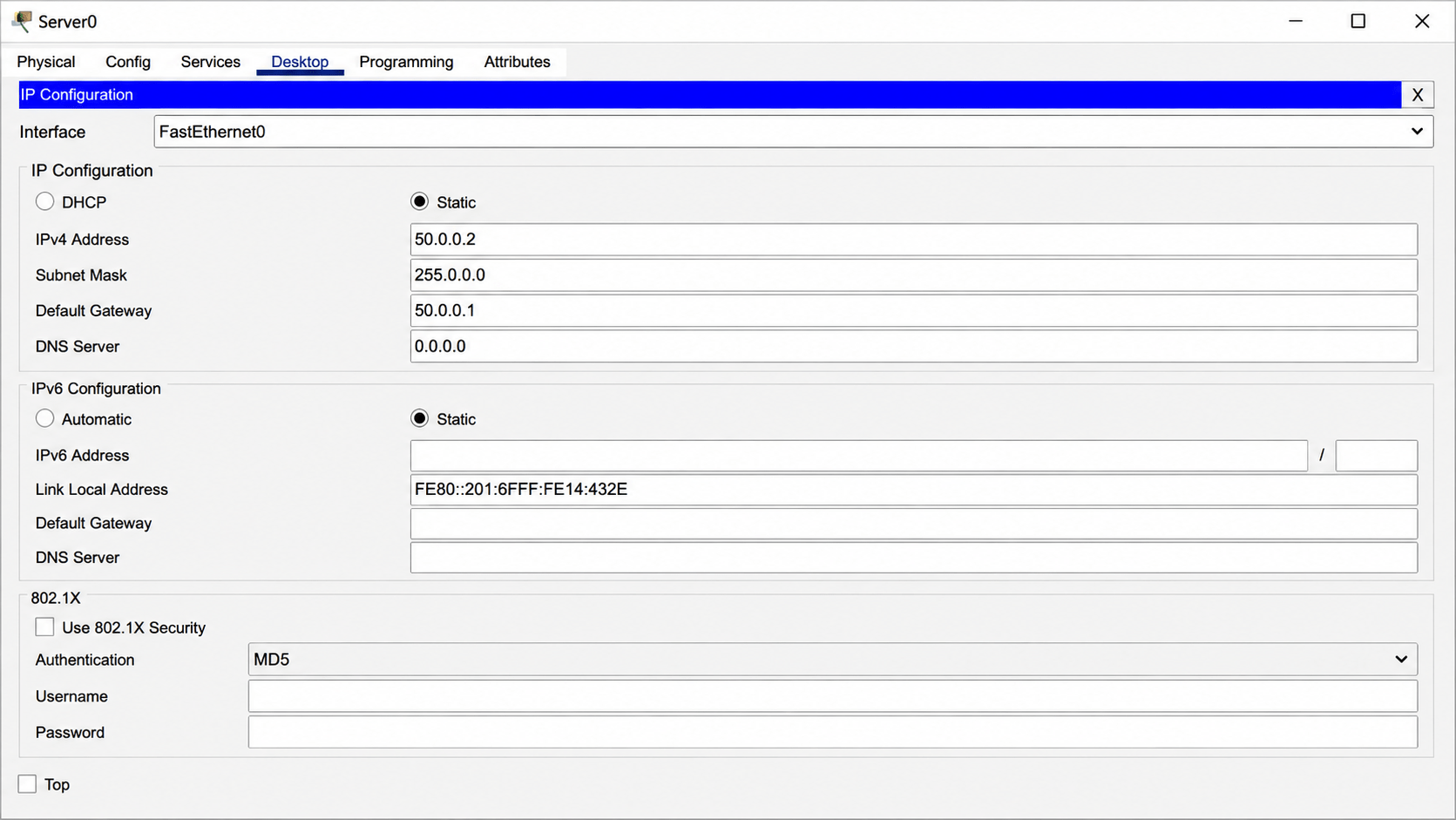
Task: Go to the Programming tab
Action: [x=406, y=62]
